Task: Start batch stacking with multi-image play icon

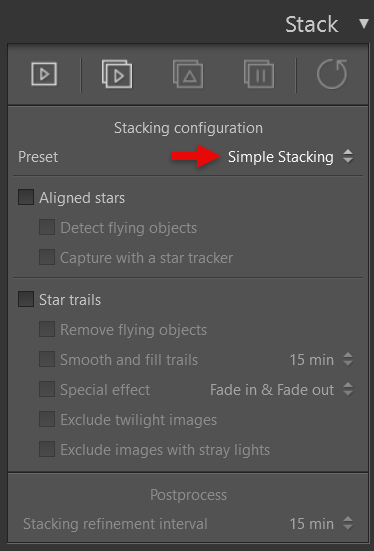Action: (117, 74)
